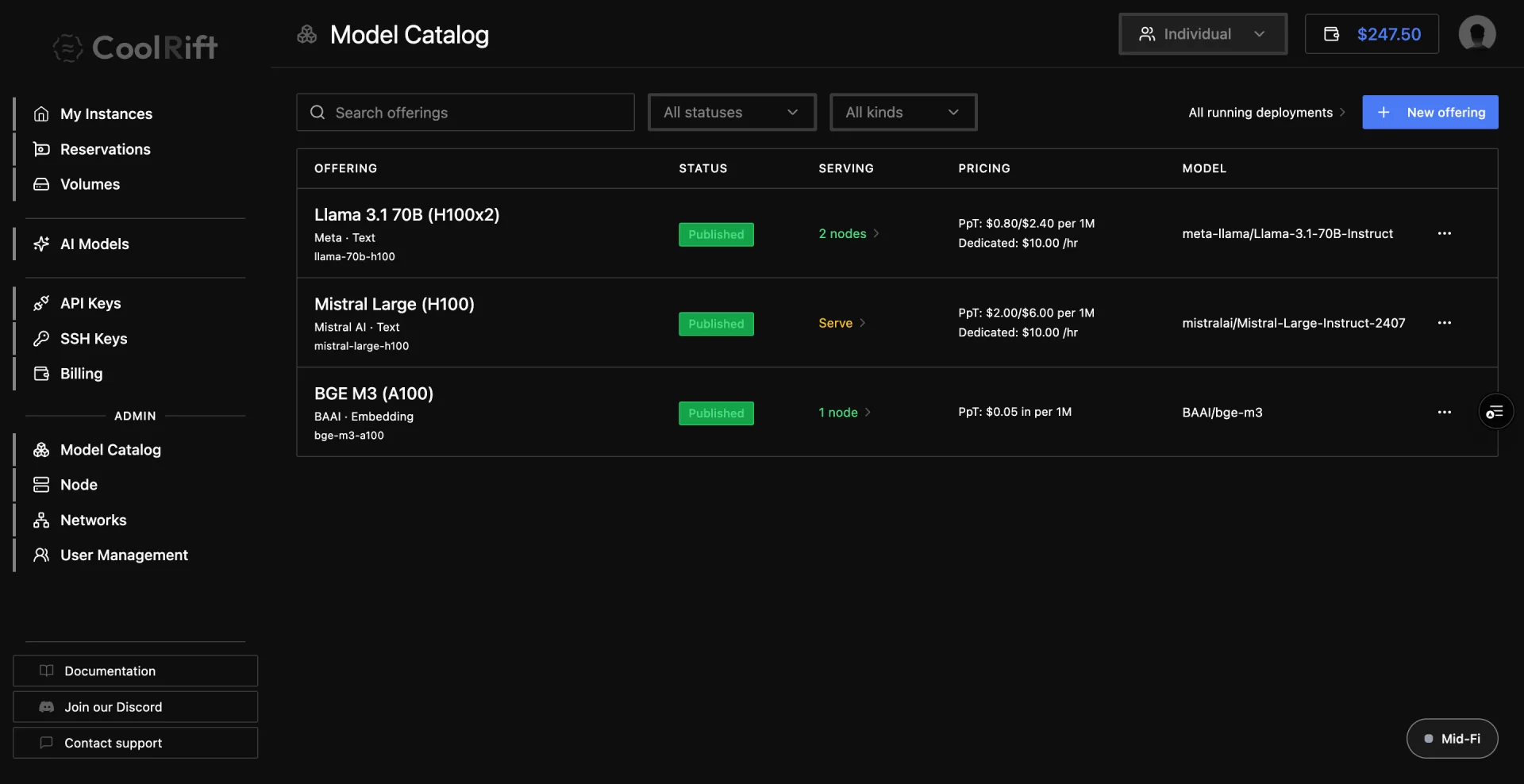Click the SSH Keys key icon

click(41, 338)
